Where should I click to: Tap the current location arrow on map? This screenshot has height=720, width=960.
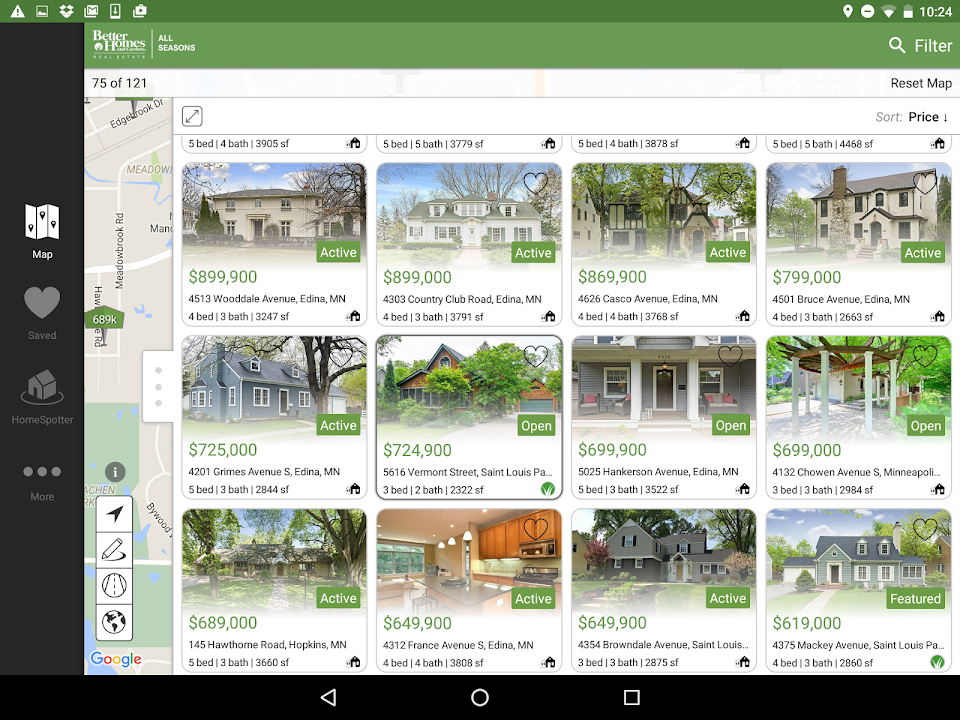click(x=115, y=514)
